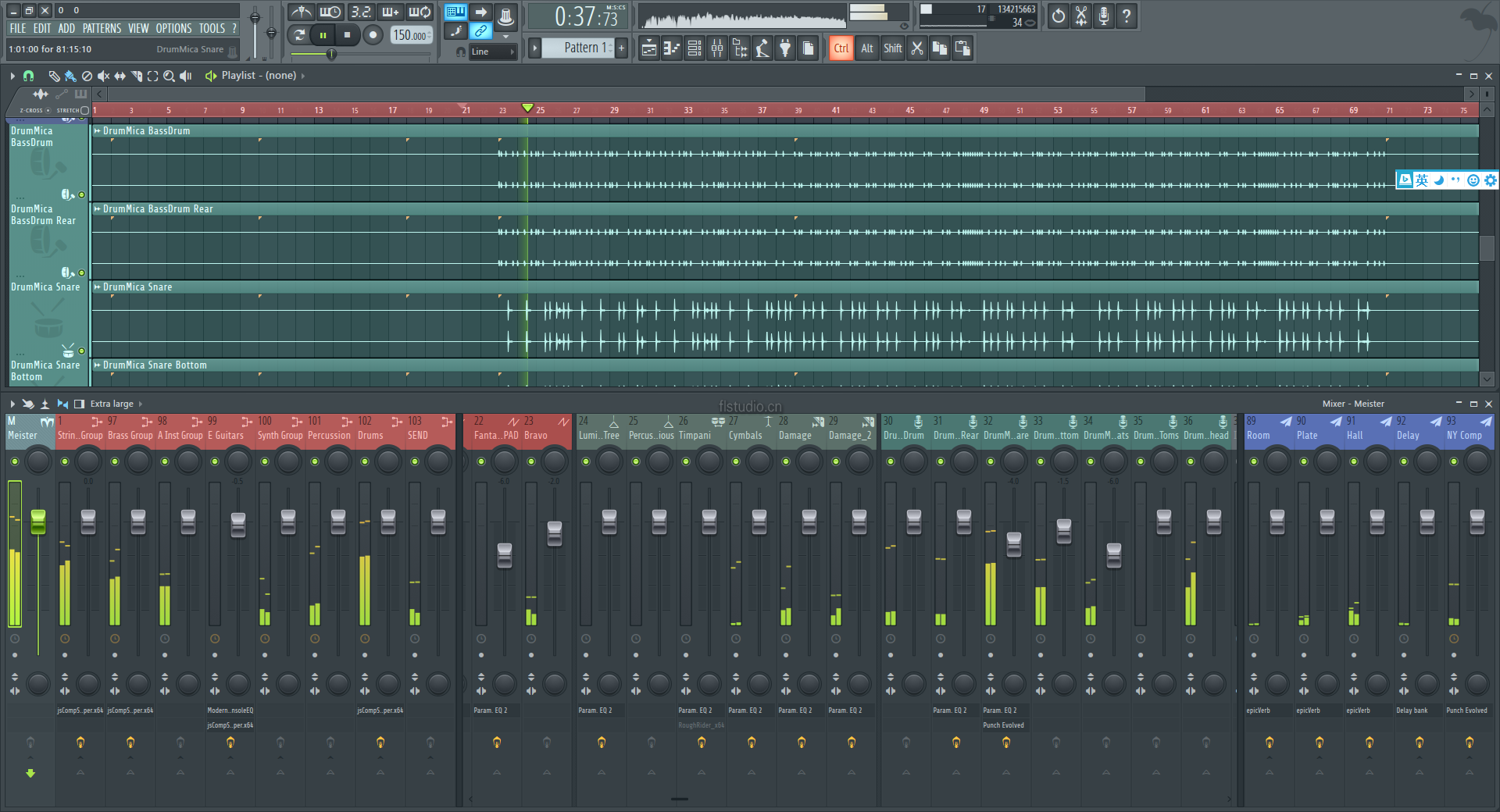Select the Zoom magnifier tool in Playlist

tap(169, 76)
